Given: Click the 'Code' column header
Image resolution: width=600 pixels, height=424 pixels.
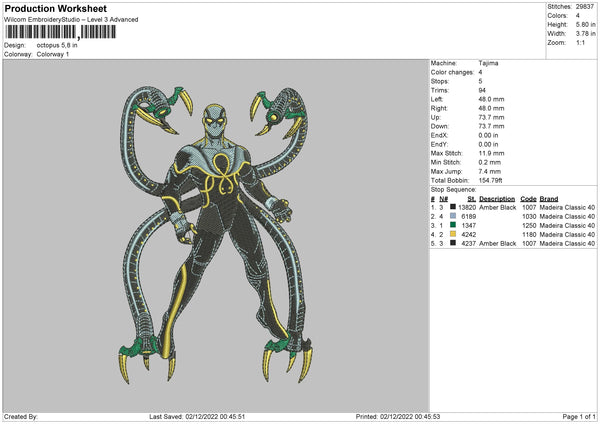Looking at the screenshot, I should pos(528,199).
